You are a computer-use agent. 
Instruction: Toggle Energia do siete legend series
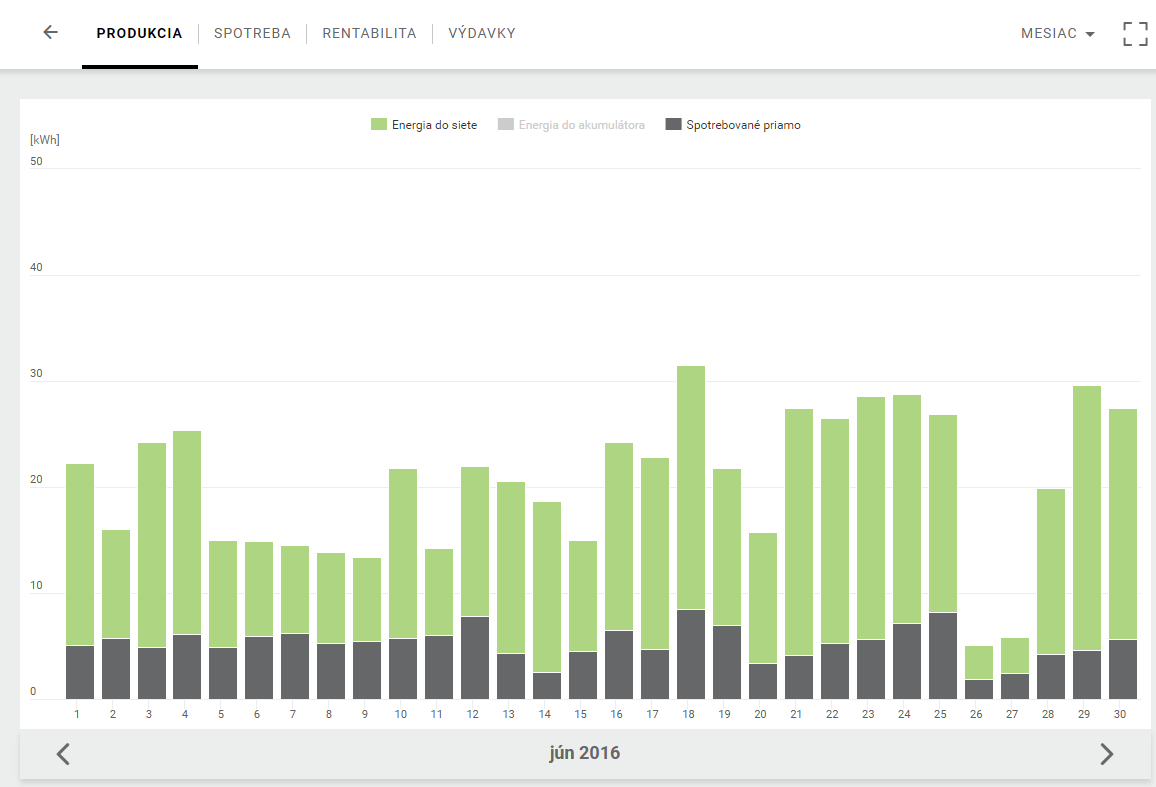tap(424, 125)
